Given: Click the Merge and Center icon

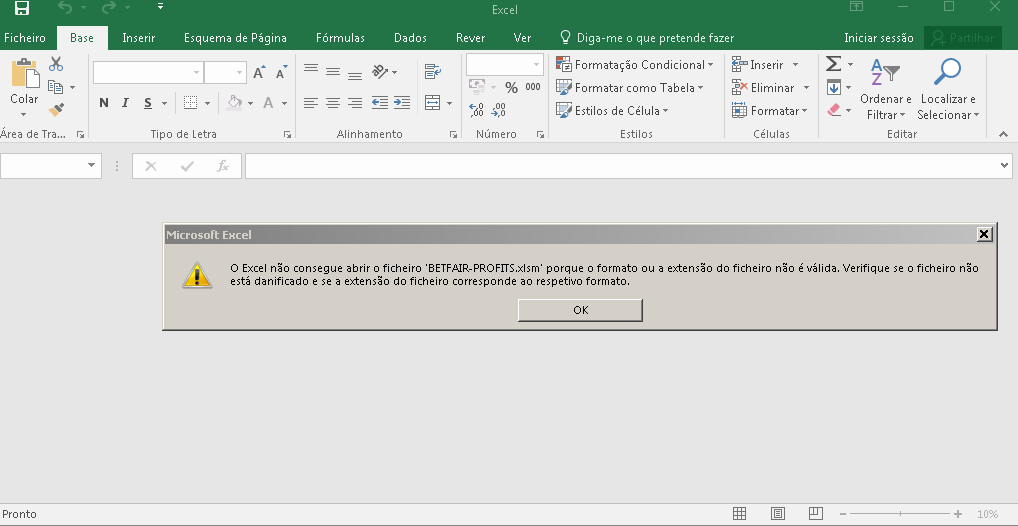Looking at the screenshot, I should coord(433,103).
